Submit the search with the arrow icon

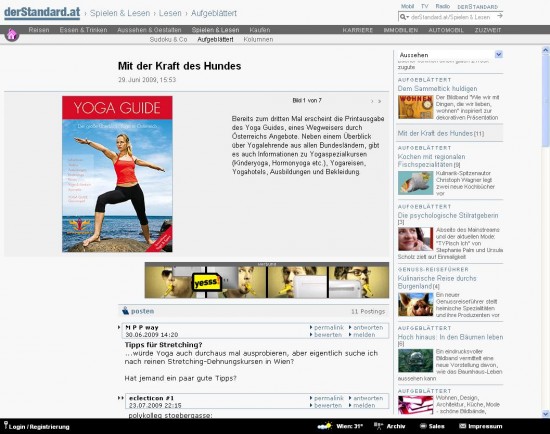[500, 16]
